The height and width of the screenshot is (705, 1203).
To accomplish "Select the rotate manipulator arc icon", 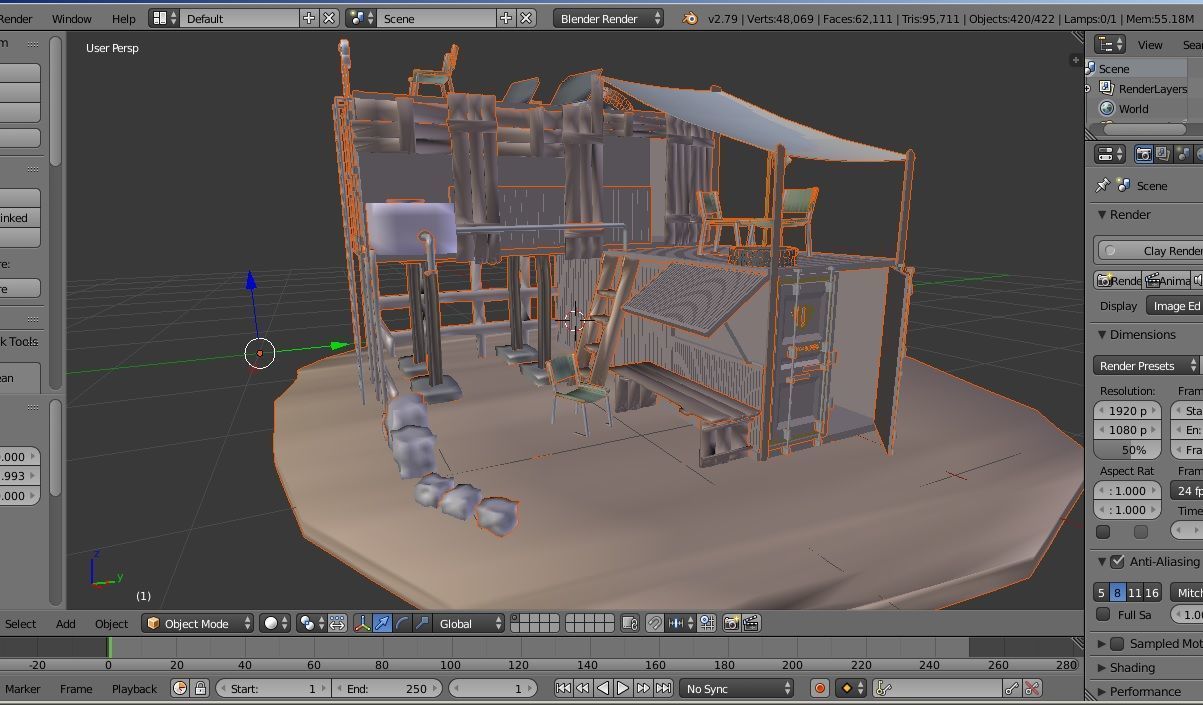I will 402,623.
